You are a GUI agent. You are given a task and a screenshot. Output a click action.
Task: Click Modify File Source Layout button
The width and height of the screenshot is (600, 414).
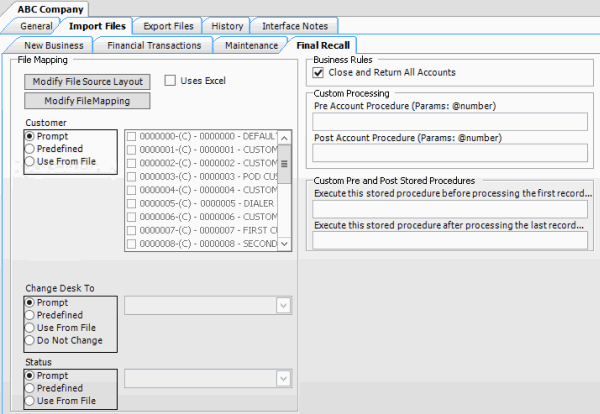click(x=88, y=82)
